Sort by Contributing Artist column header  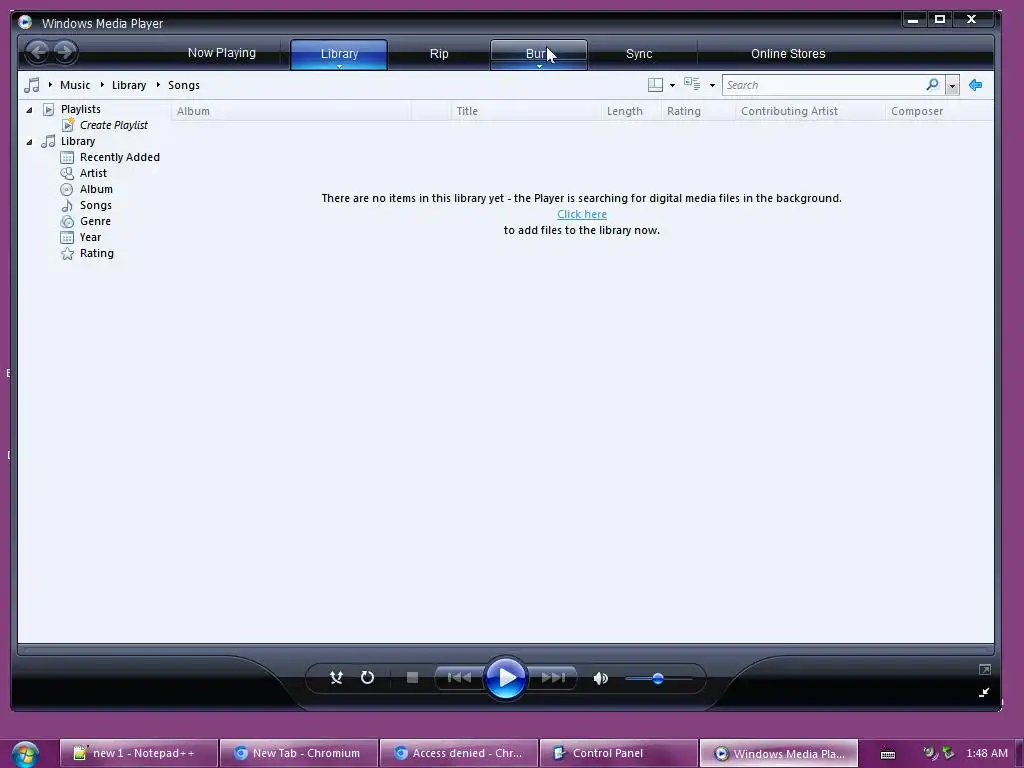[x=810, y=111]
